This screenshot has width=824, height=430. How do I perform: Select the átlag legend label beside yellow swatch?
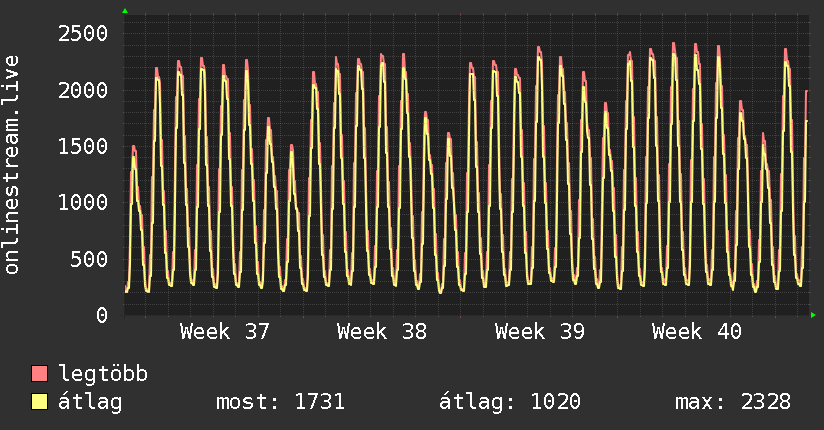[90, 402]
